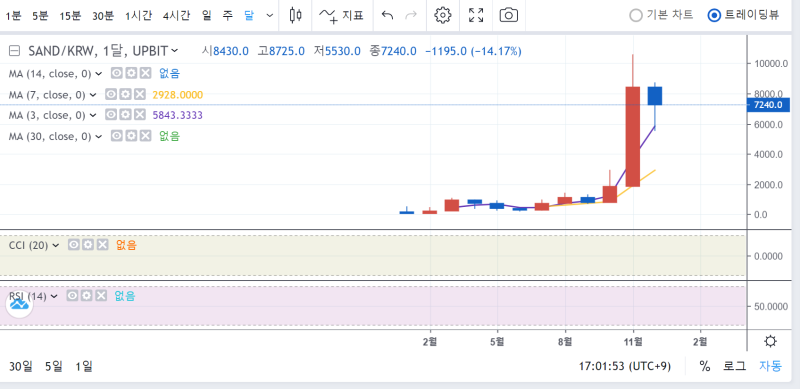Collapse the SAND/KRW legend box

tap(15, 51)
